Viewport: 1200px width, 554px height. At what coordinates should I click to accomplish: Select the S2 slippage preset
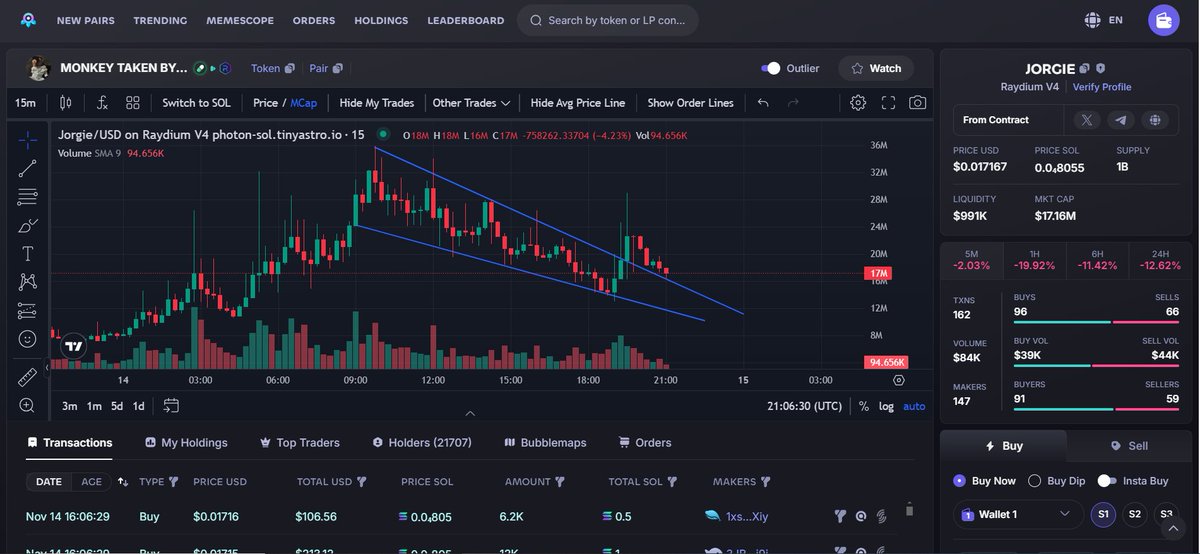pos(1134,514)
